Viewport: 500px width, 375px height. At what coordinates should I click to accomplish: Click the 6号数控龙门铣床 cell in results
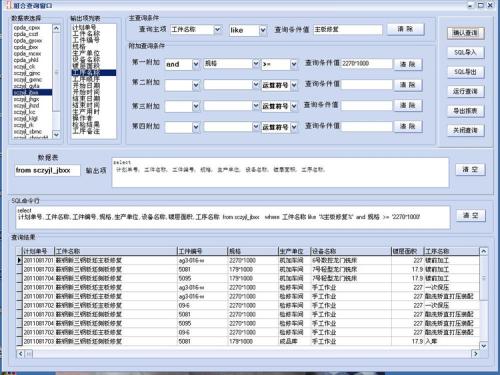click(x=351, y=260)
